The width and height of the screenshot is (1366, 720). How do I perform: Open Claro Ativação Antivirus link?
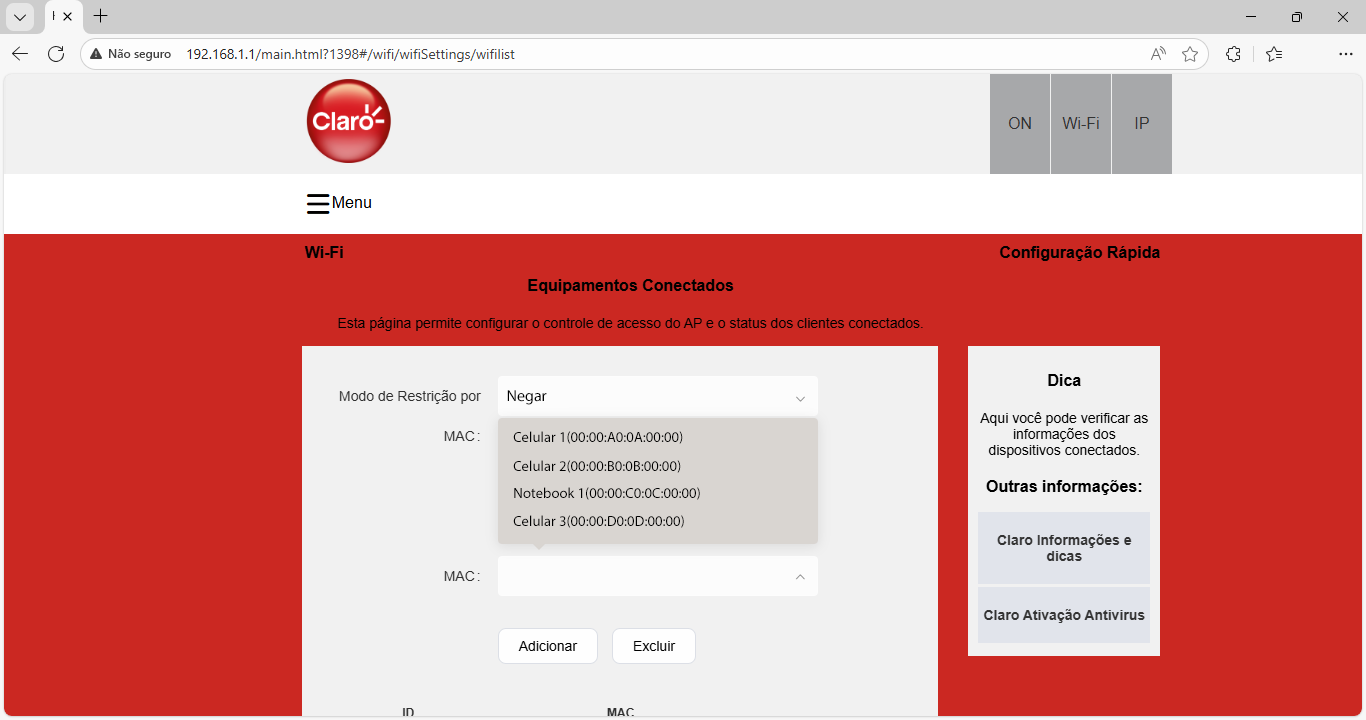(1063, 616)
